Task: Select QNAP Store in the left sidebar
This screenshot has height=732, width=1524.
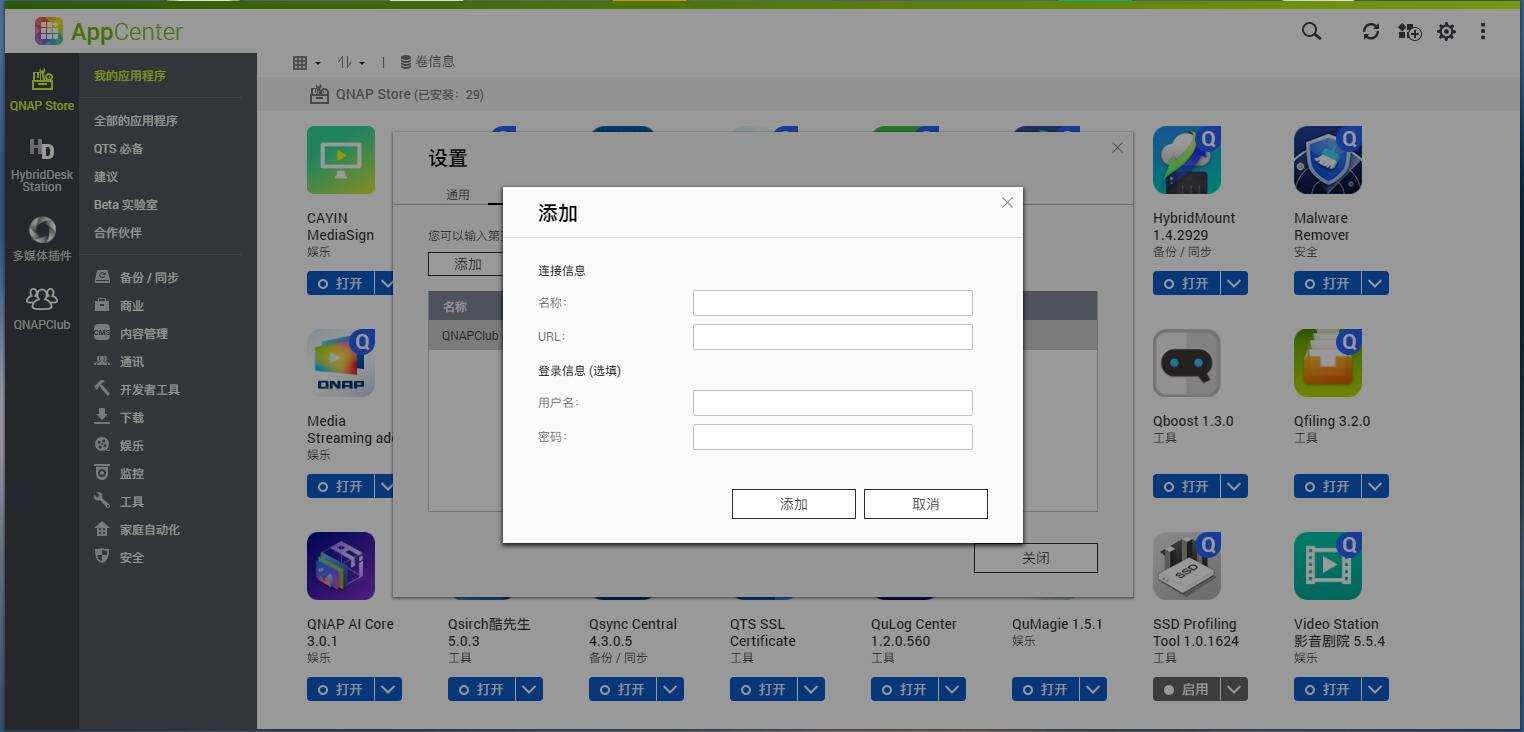Action: click(41, 88)
